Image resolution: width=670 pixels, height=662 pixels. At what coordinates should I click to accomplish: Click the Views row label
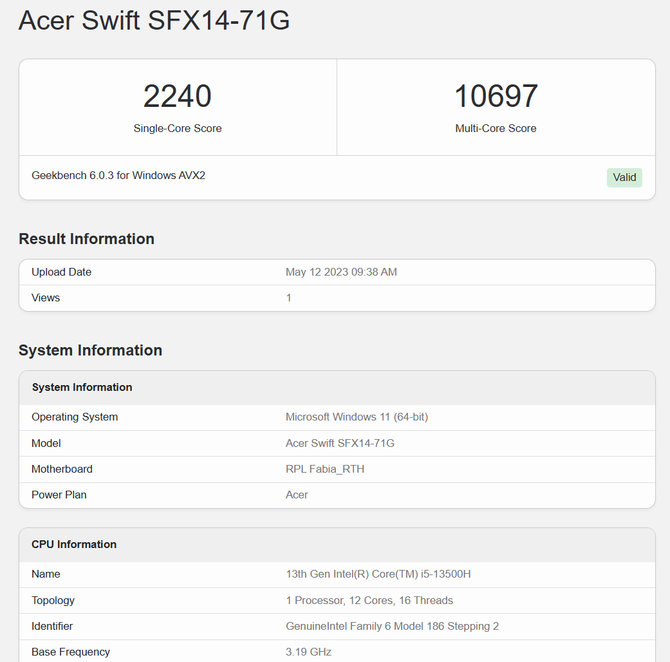coord(45,297)
